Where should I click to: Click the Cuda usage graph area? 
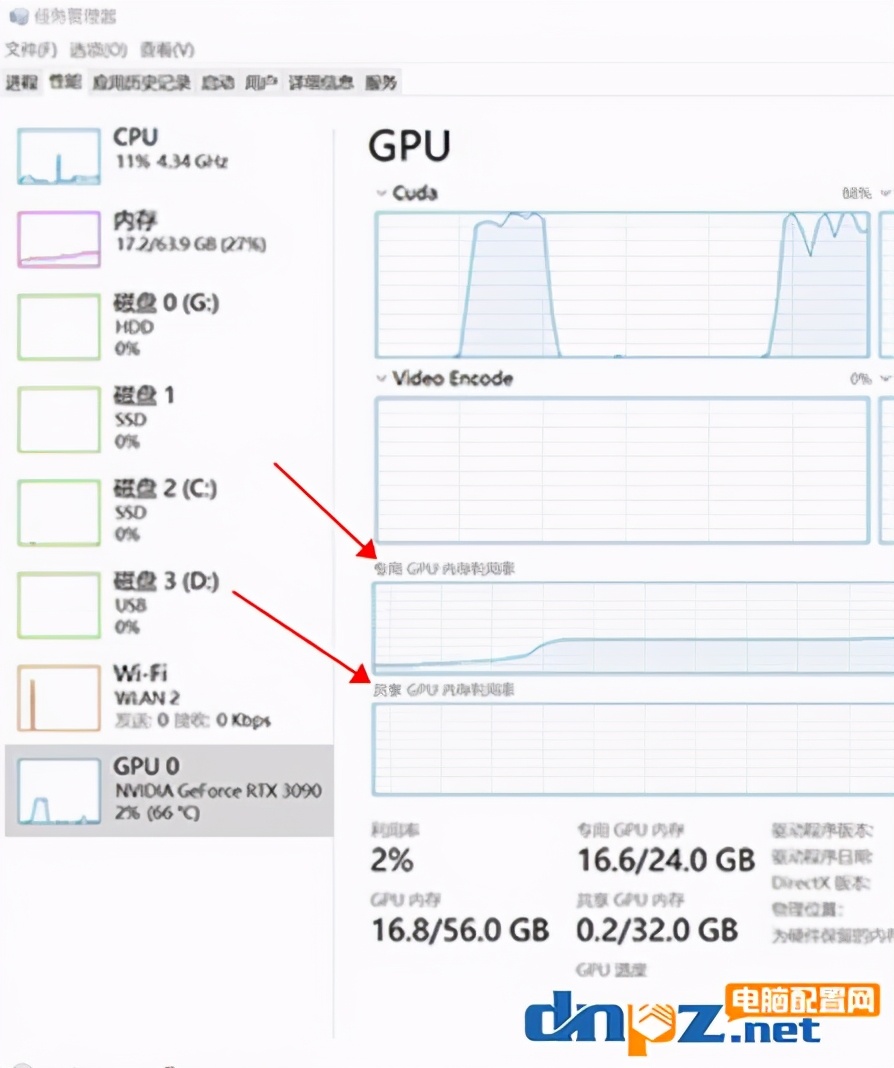coord(622,284)
